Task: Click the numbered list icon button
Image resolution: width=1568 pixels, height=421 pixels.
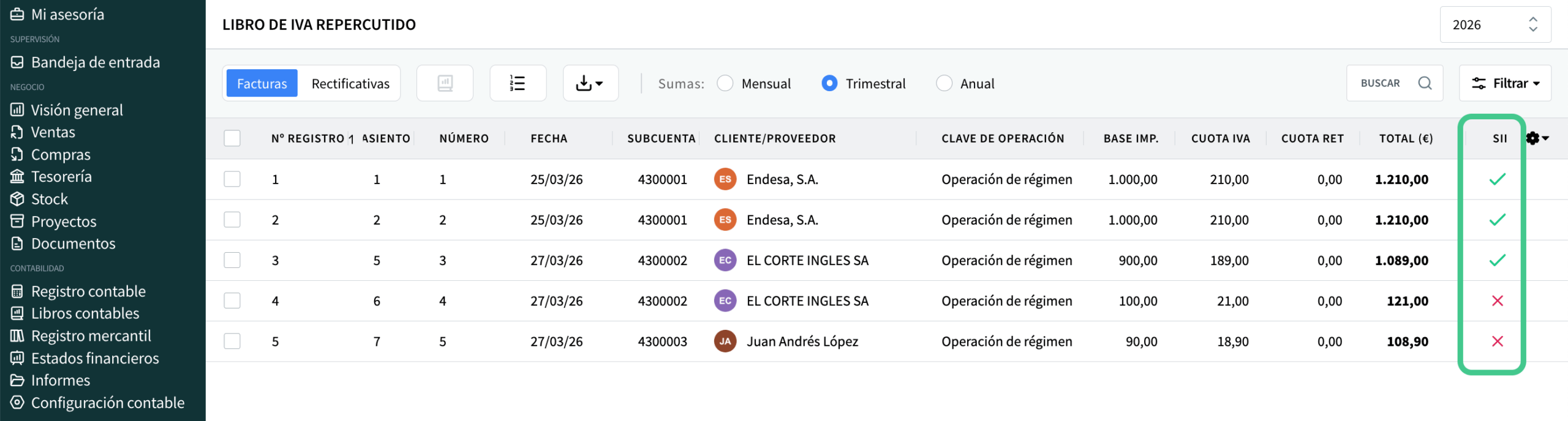Action: (x=518, y=83)
